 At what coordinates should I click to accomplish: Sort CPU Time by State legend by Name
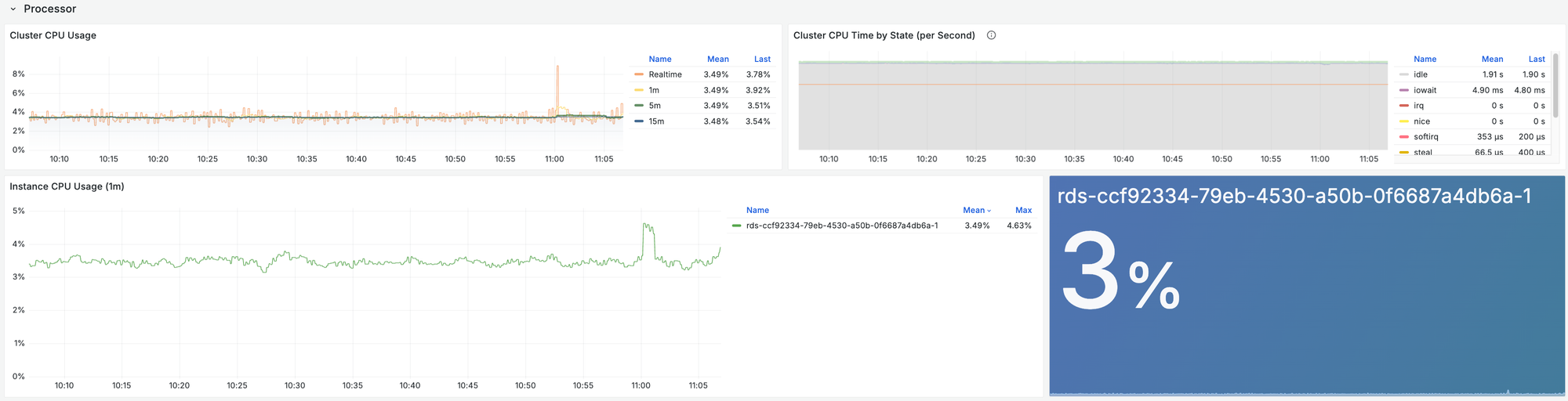(1425, 59)
